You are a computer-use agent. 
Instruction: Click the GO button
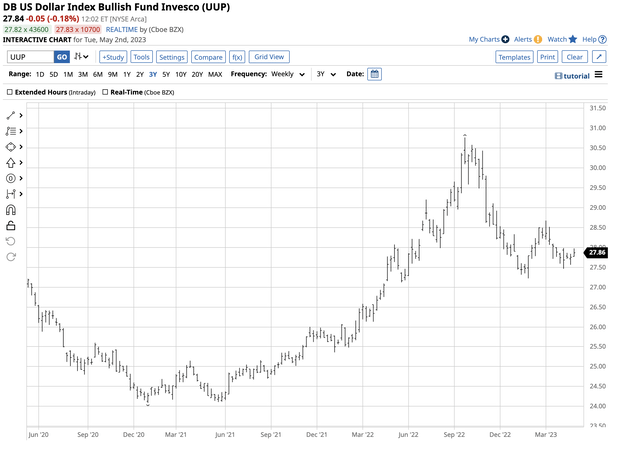62,57
